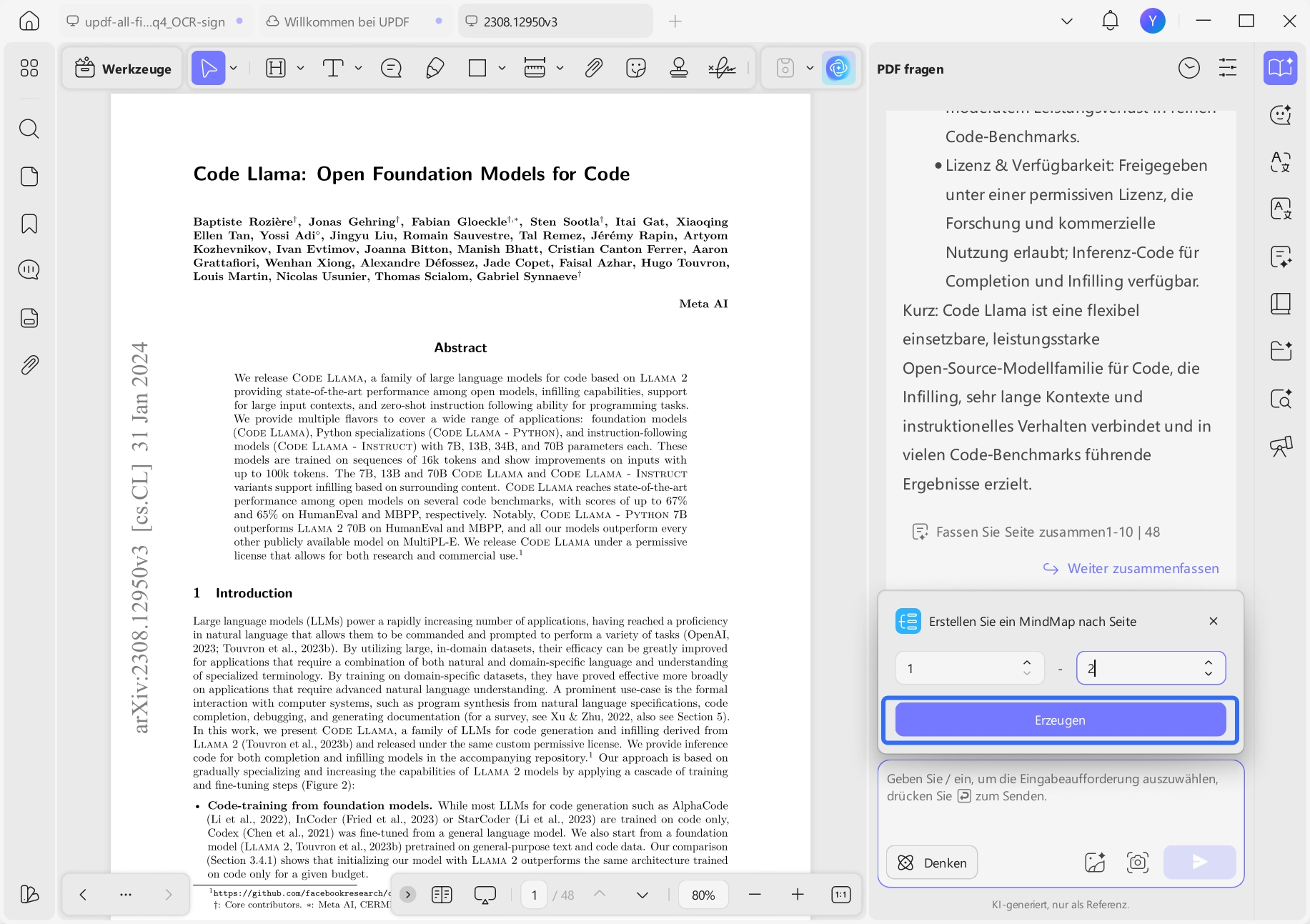The width and height of the screenshot is (1310, 924).
Task: Open the user account avatar menu
Action: click(1152, 21)
